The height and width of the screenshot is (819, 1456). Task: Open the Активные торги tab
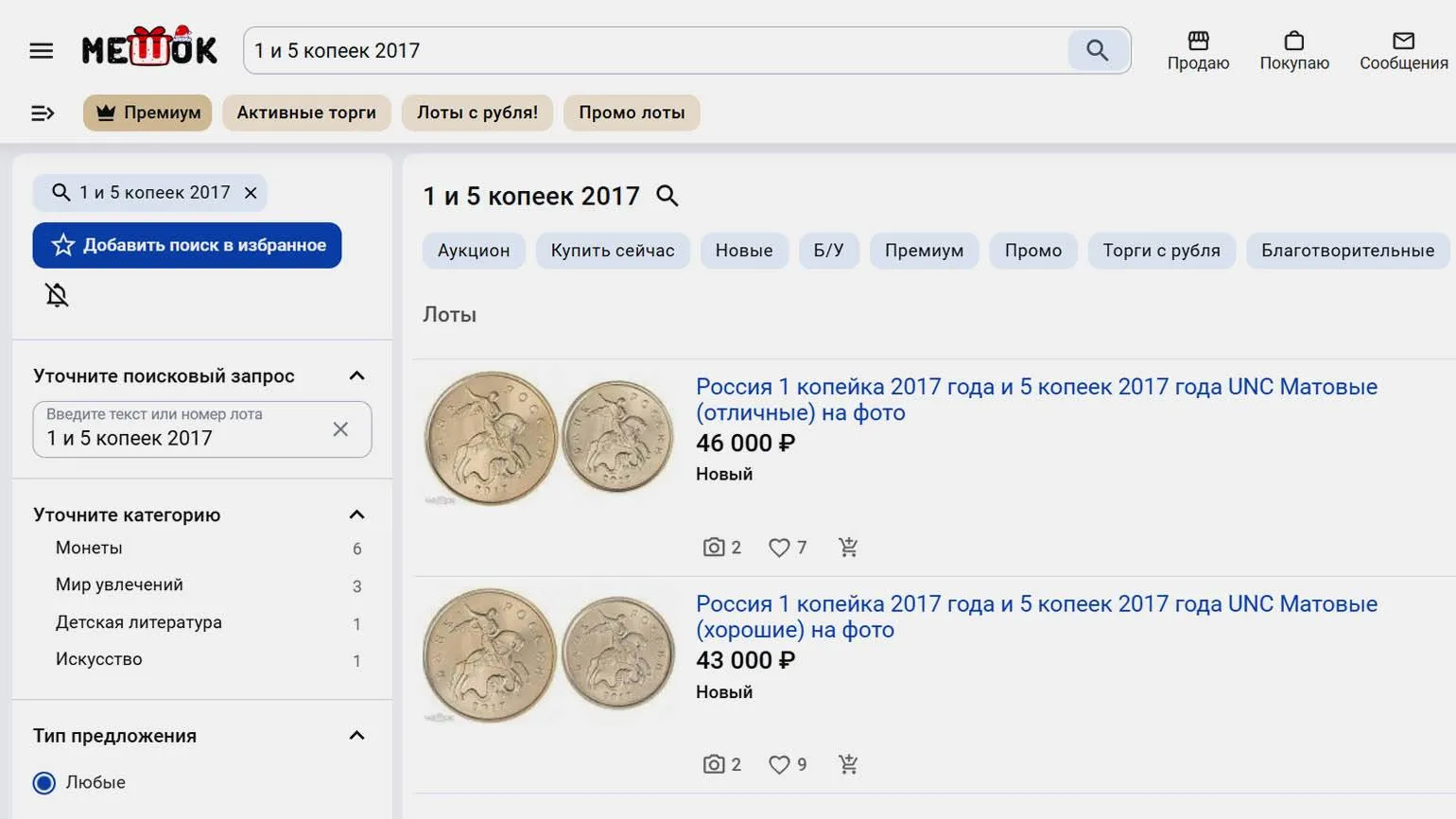tap(306, 113)
